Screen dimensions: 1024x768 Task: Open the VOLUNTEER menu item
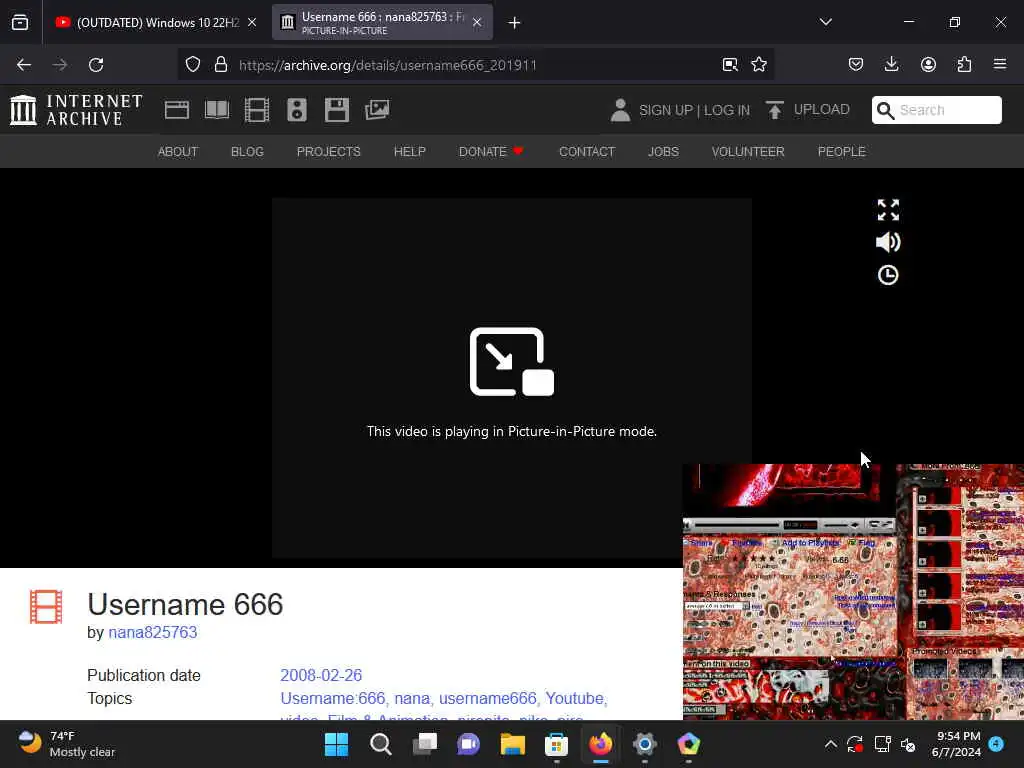[x=748, y=152]
